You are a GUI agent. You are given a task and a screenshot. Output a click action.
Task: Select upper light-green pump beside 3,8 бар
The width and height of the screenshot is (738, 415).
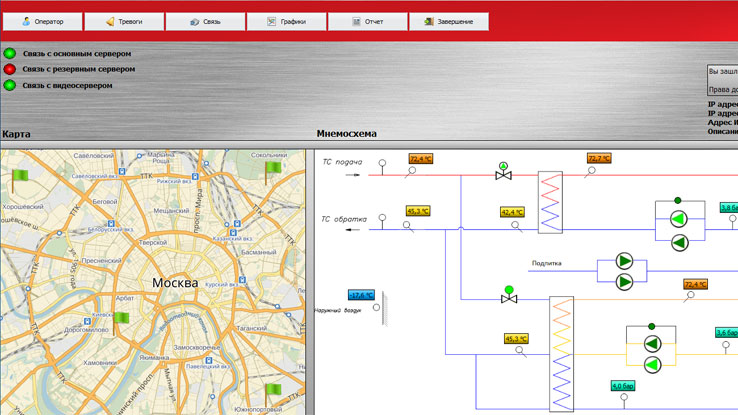point(679,219)
